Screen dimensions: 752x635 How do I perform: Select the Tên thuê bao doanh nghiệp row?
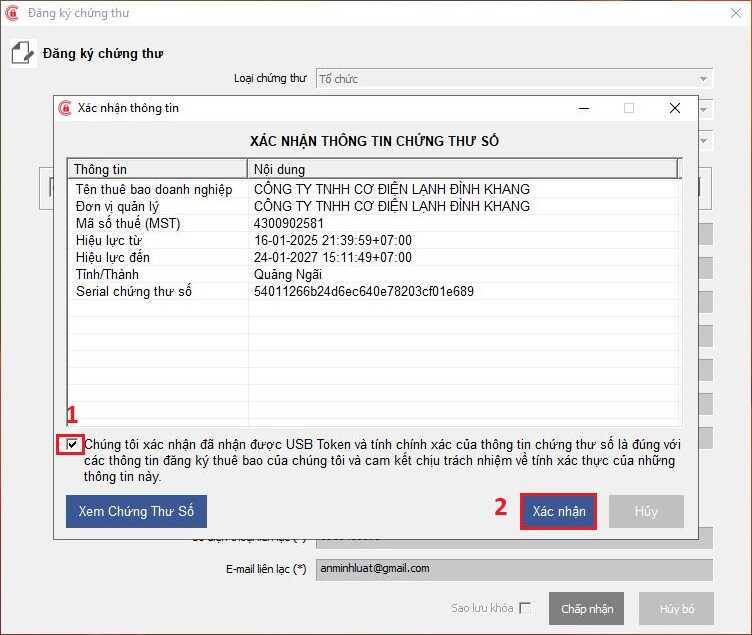pos(374,189)
